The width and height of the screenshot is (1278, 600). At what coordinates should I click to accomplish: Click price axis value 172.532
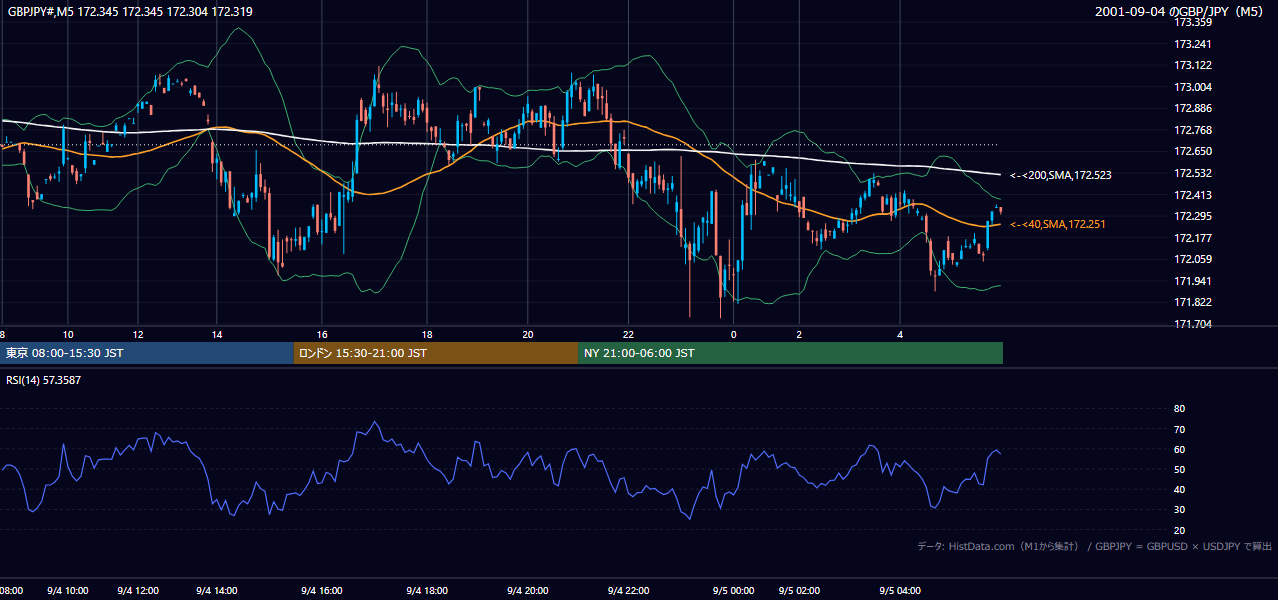(1193, 173)
